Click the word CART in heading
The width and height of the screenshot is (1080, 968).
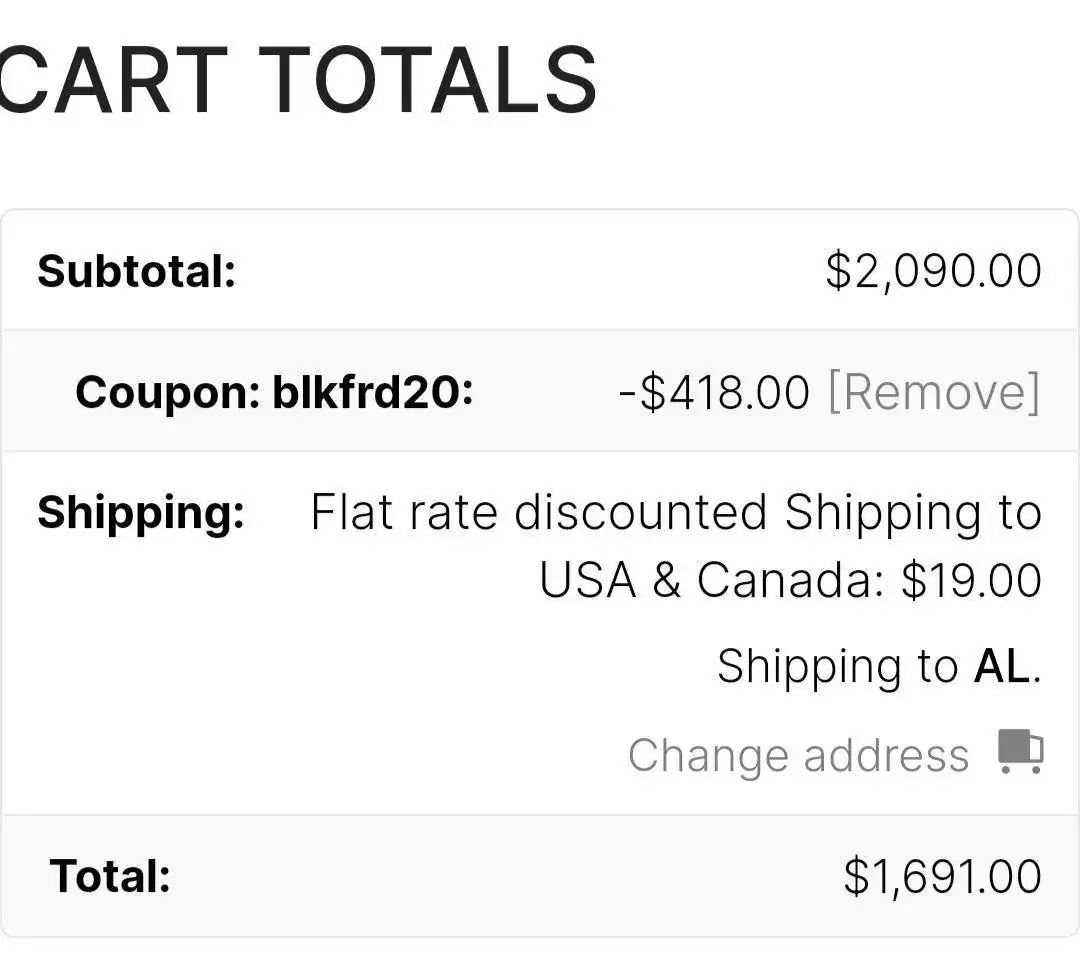click(112, 80)
